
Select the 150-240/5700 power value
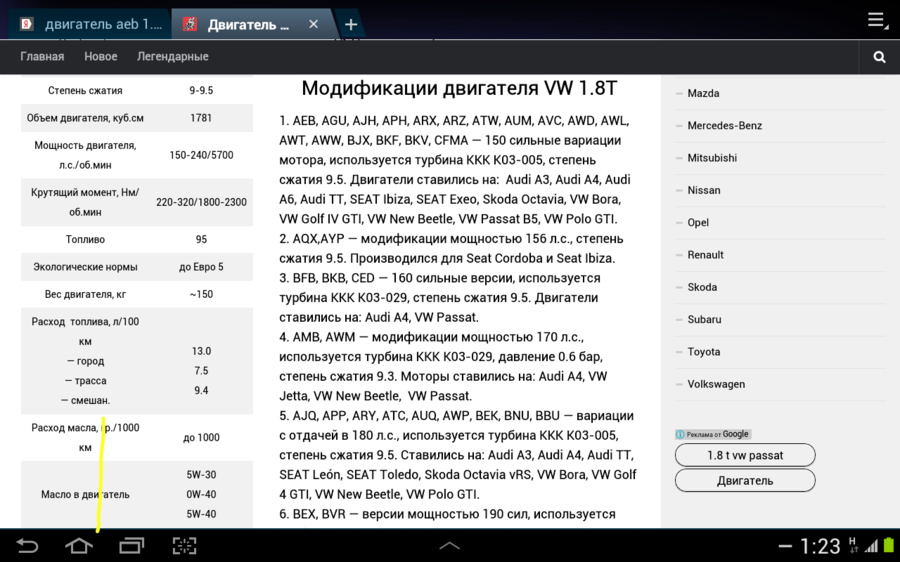click(x=201, y=155)
